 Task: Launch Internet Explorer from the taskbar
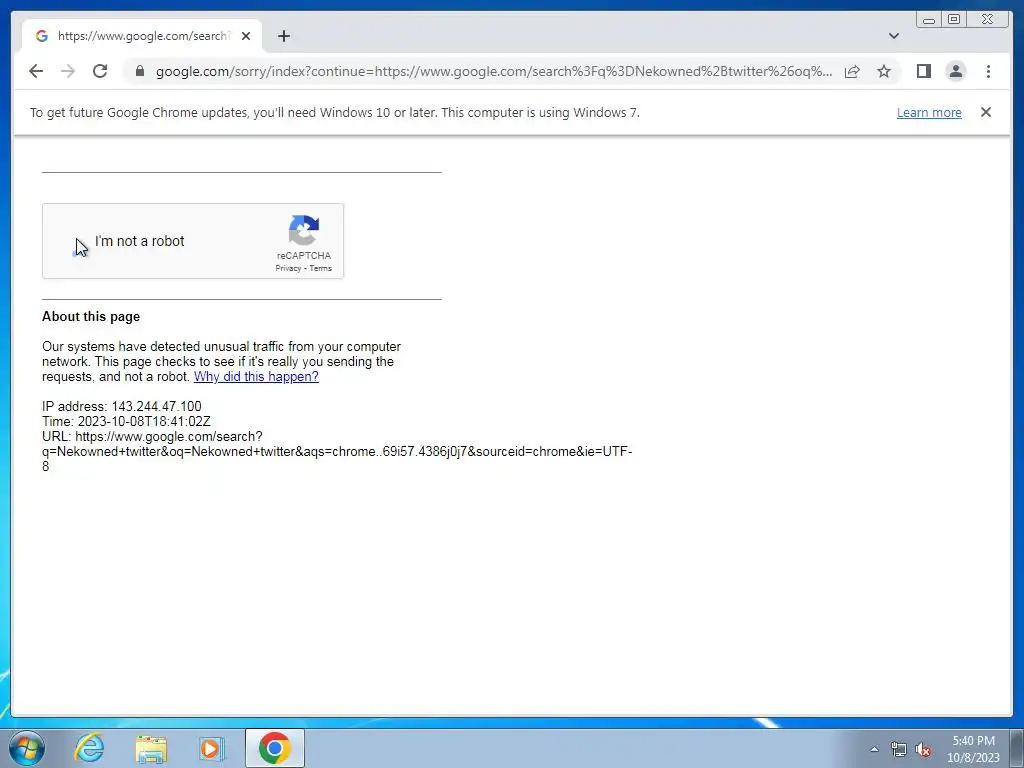tap(89, 748)
